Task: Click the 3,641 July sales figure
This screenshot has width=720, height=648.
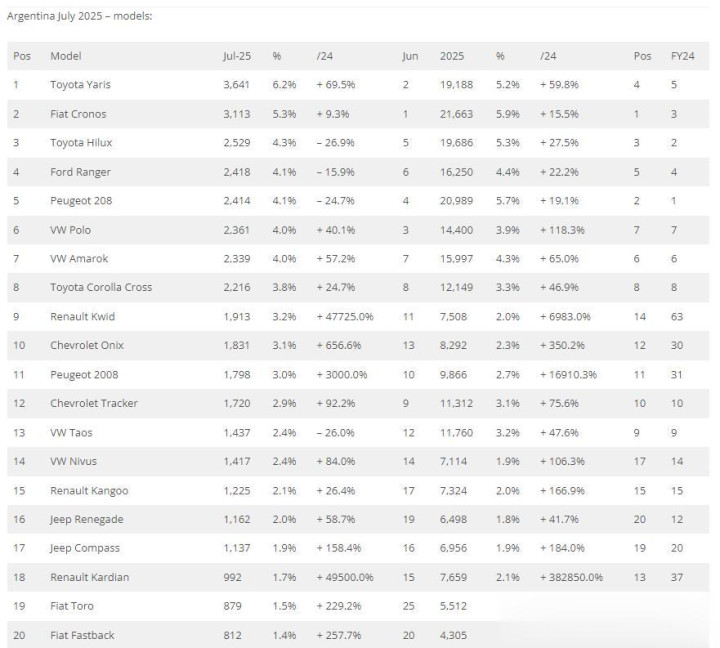Action: pyautogui.click(x=238, y=85)
